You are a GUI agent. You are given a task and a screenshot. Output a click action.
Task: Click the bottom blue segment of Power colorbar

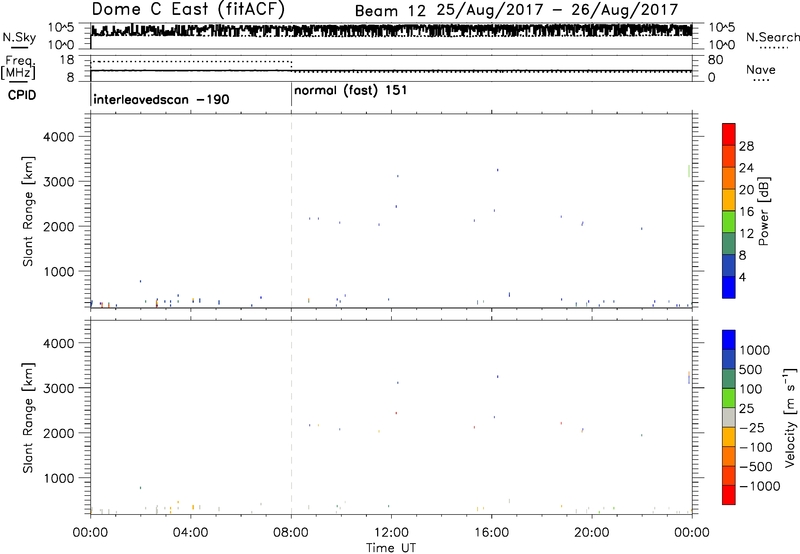point(729,287)
